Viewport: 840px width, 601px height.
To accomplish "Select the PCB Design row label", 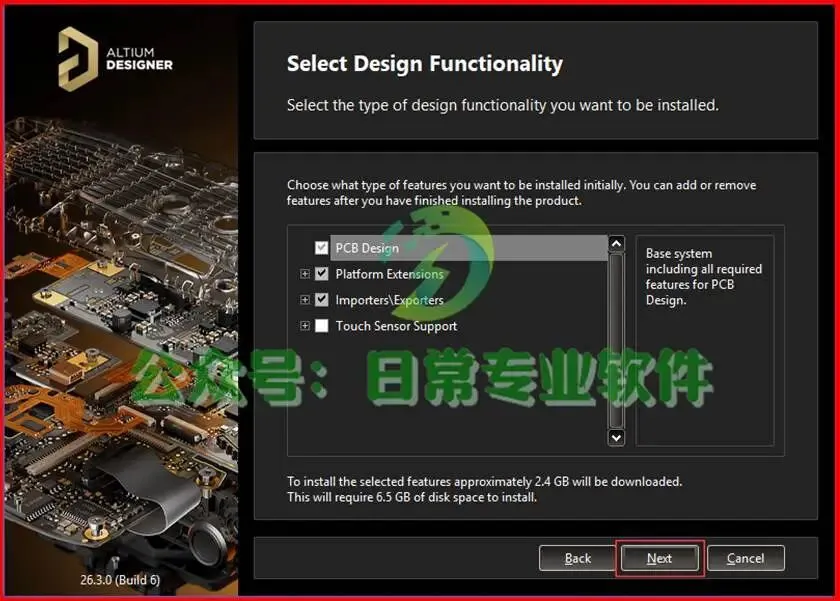I will [x=367, y=248].
